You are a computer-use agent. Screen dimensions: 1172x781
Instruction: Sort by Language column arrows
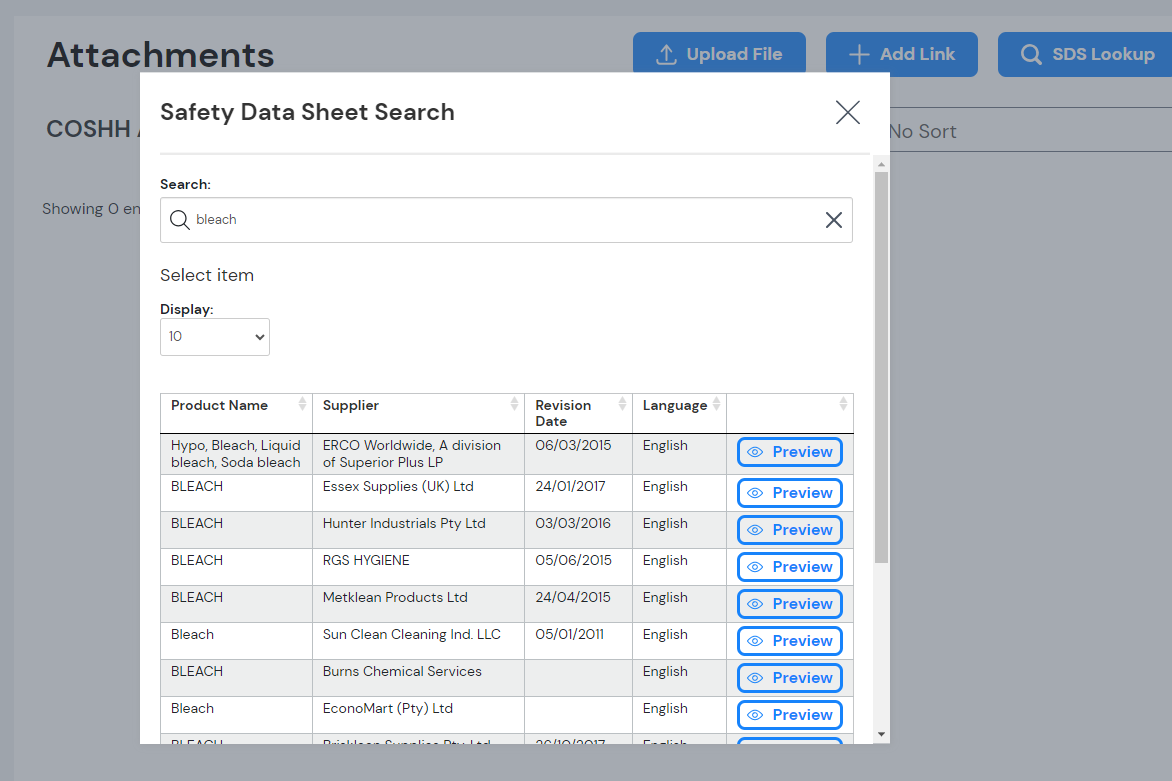point(716,404)
